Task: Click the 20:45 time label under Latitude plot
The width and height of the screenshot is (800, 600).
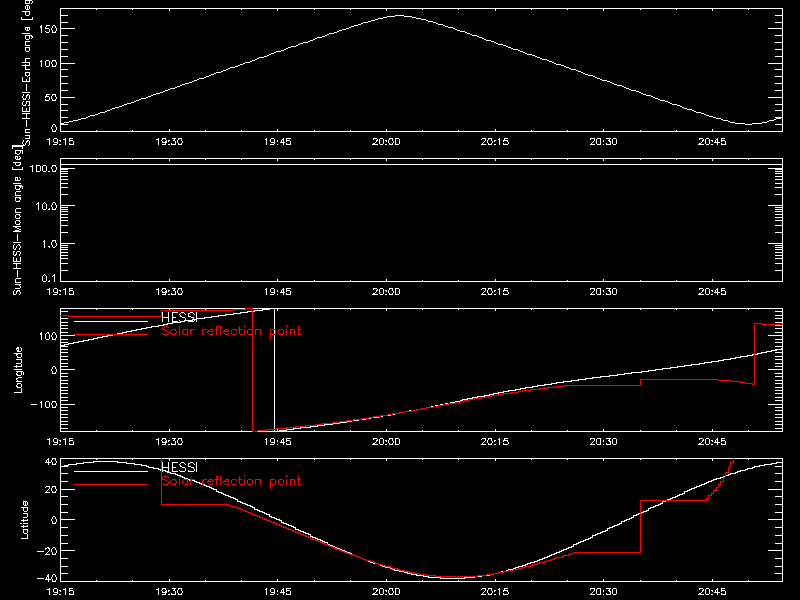Action: tap(712, 591)
